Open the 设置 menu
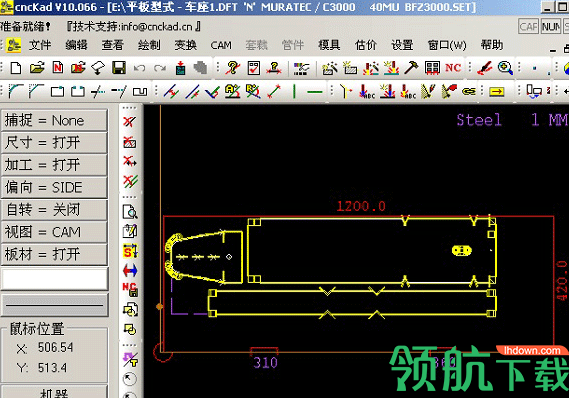Image resolution: width=569 pixels, height=398 pixels. [x=402, y=45]
